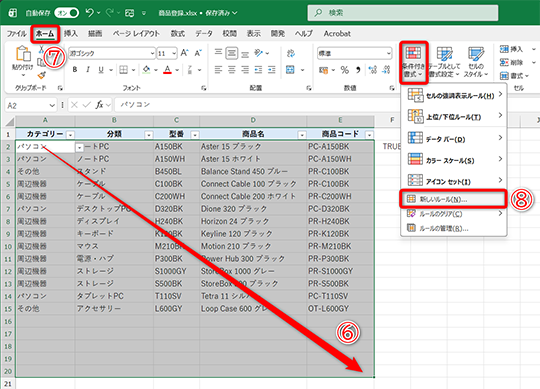Open アイコン セット submenu

click(454, 181)
